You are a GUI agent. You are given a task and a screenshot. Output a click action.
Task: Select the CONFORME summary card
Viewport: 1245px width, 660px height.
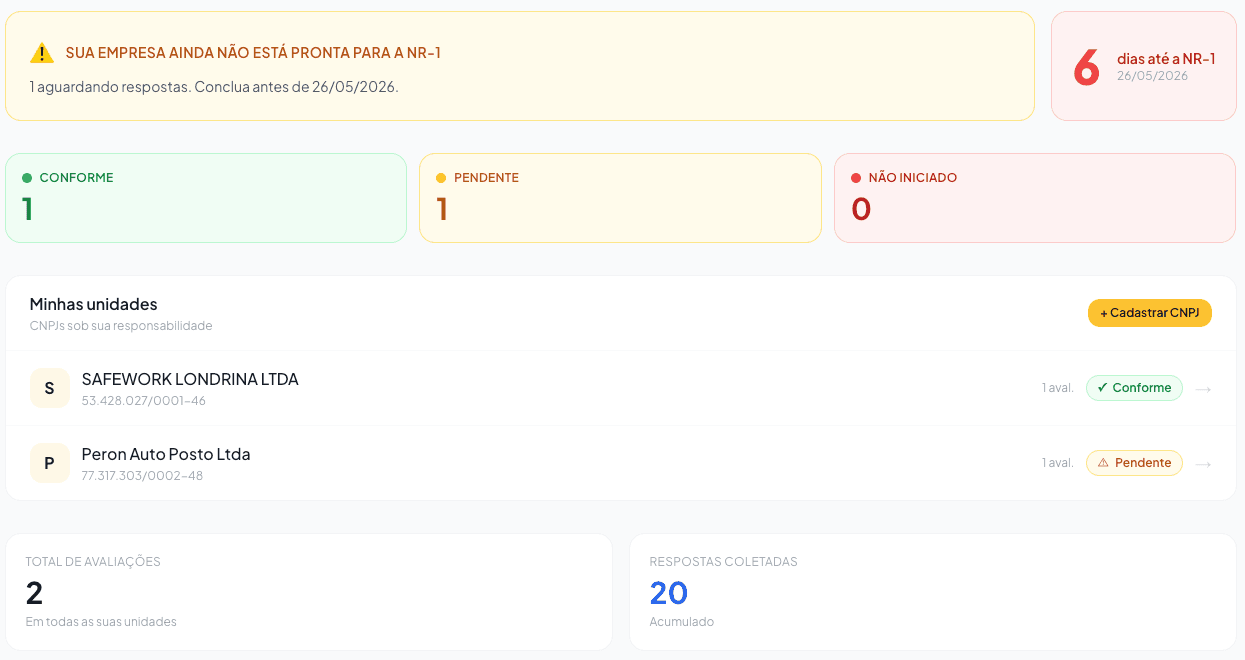click(206, 198)
